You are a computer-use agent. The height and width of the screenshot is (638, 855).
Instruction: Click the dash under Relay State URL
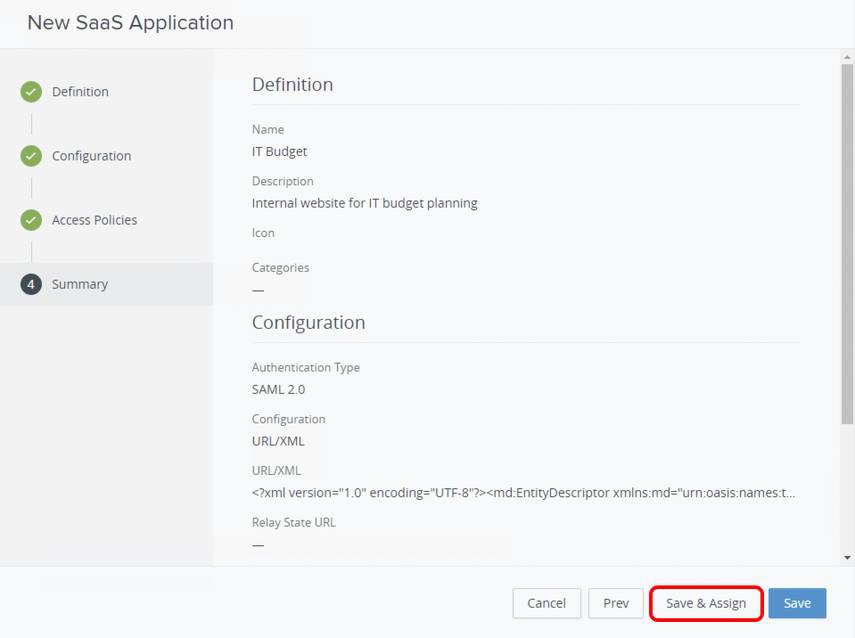[257, 544]
